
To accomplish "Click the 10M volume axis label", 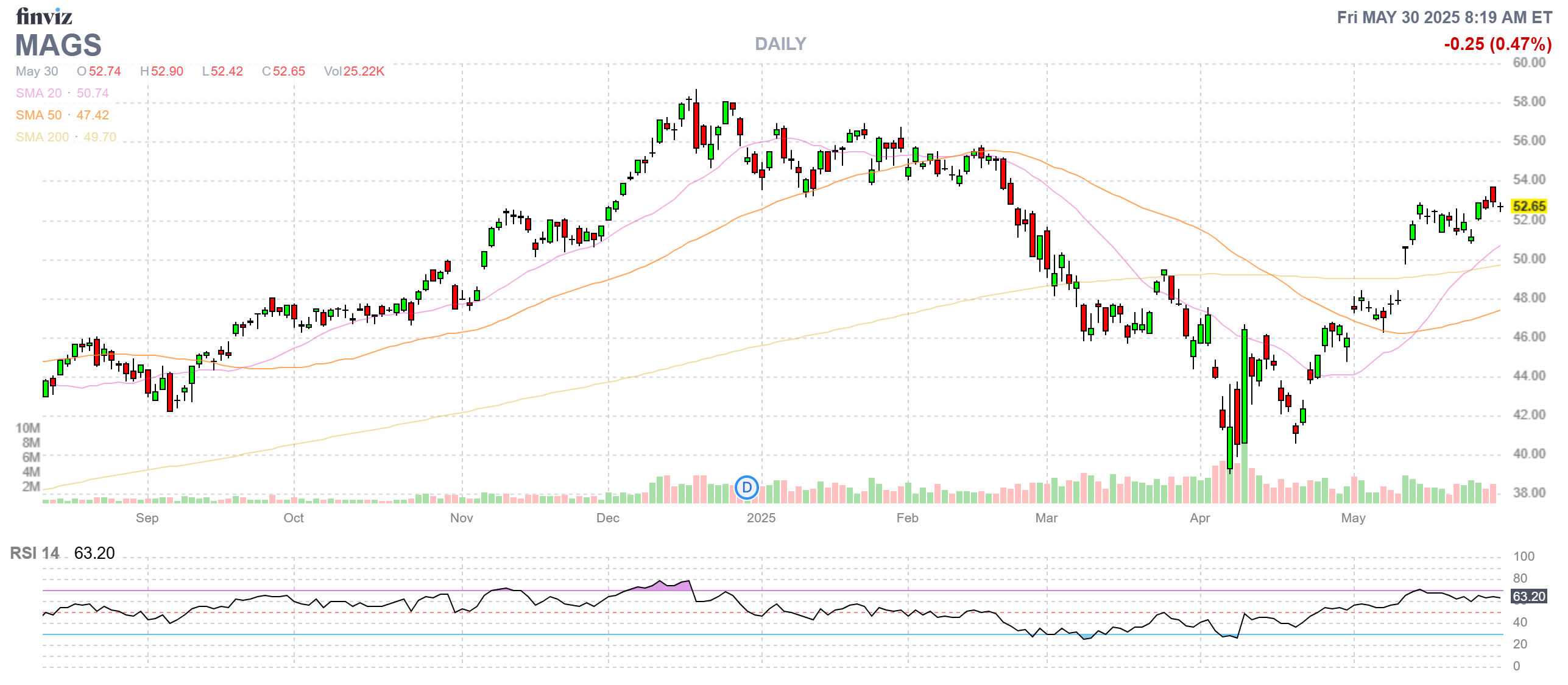I will 27,428.
